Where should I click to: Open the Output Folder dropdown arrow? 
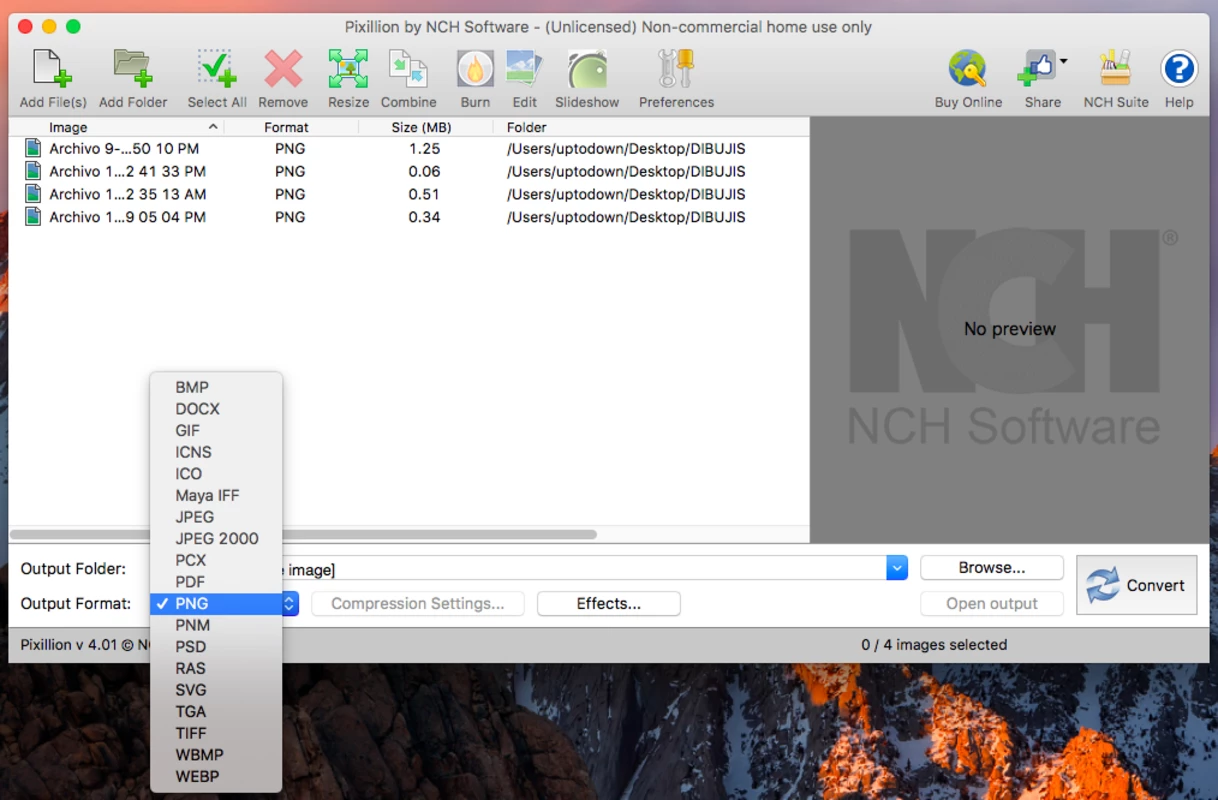[897, 568]
